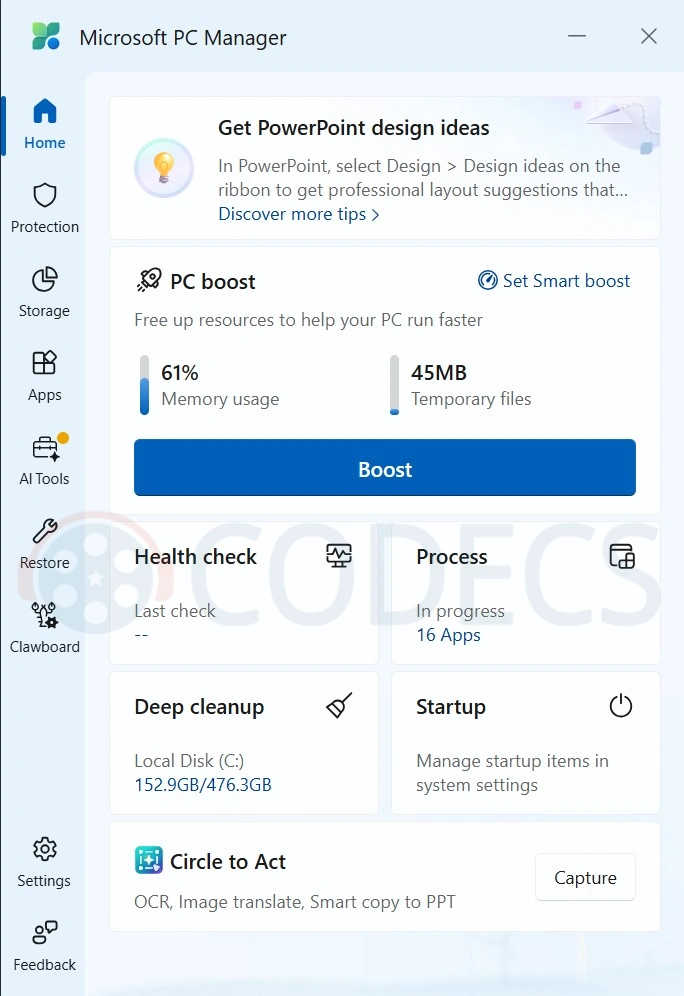Click the OCR, Image translate description text
This screenshot has height=996, width=684.
(x=295, y=901)
